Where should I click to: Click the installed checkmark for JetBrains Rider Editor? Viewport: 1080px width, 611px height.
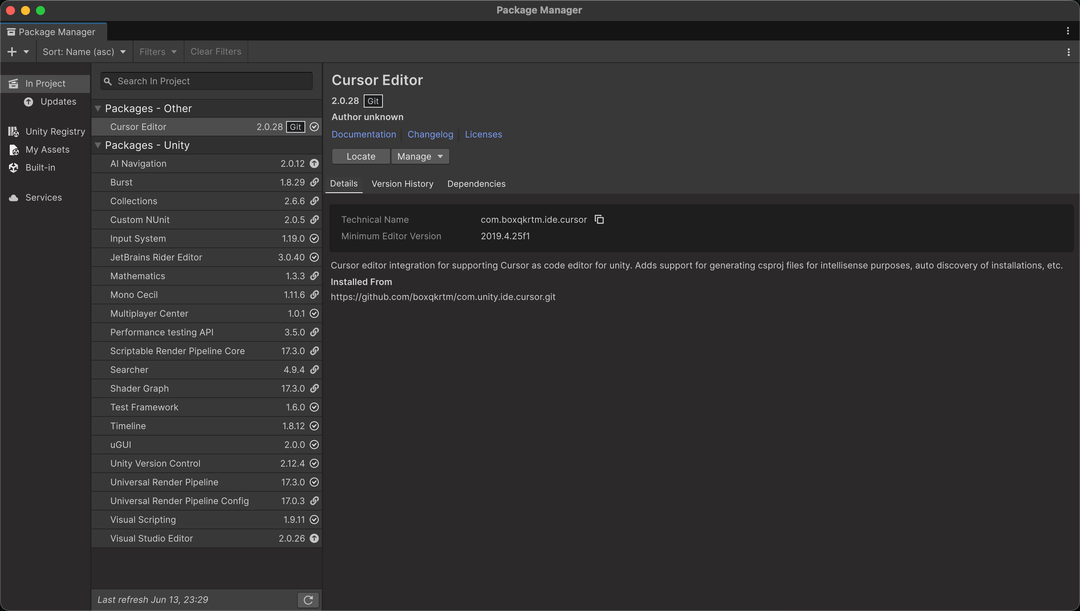[x=314, y=257]
